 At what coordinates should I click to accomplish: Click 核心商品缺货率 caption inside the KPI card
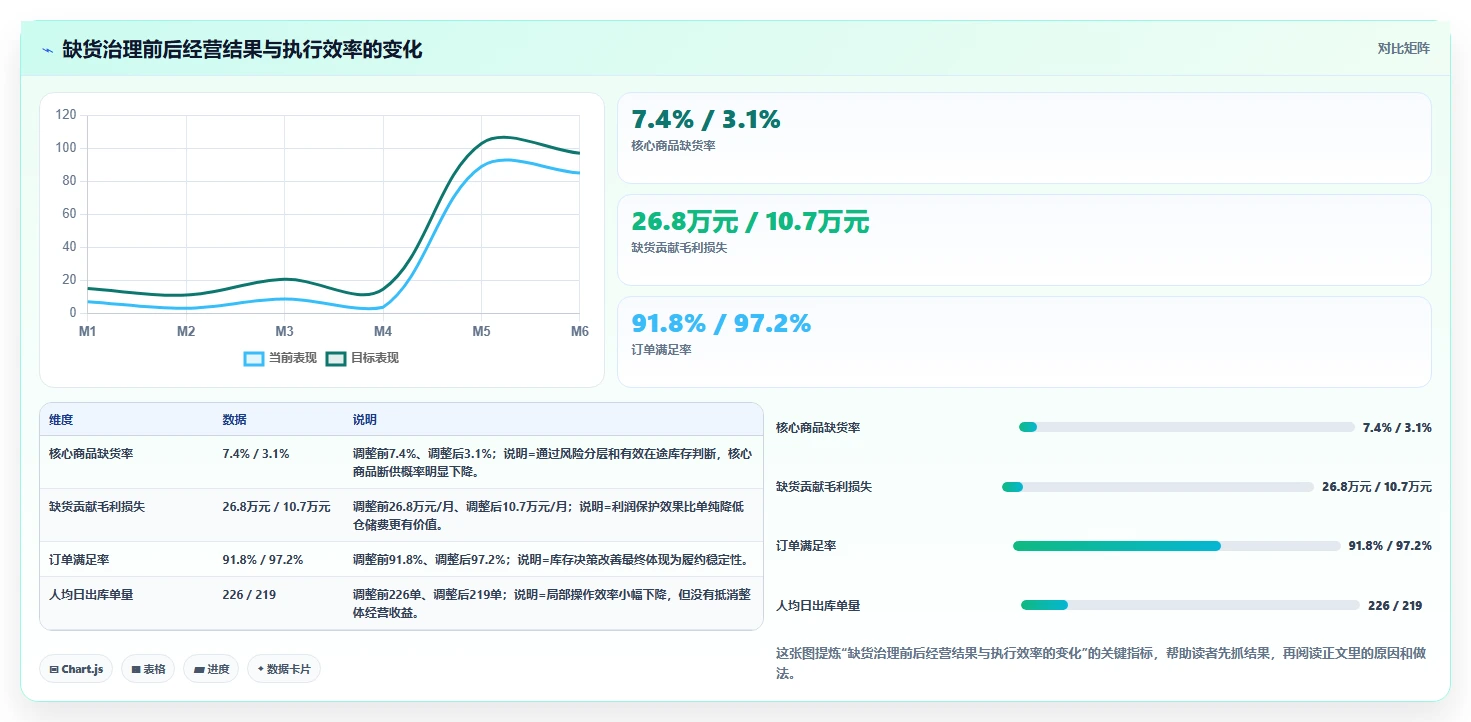coord(673,146)
